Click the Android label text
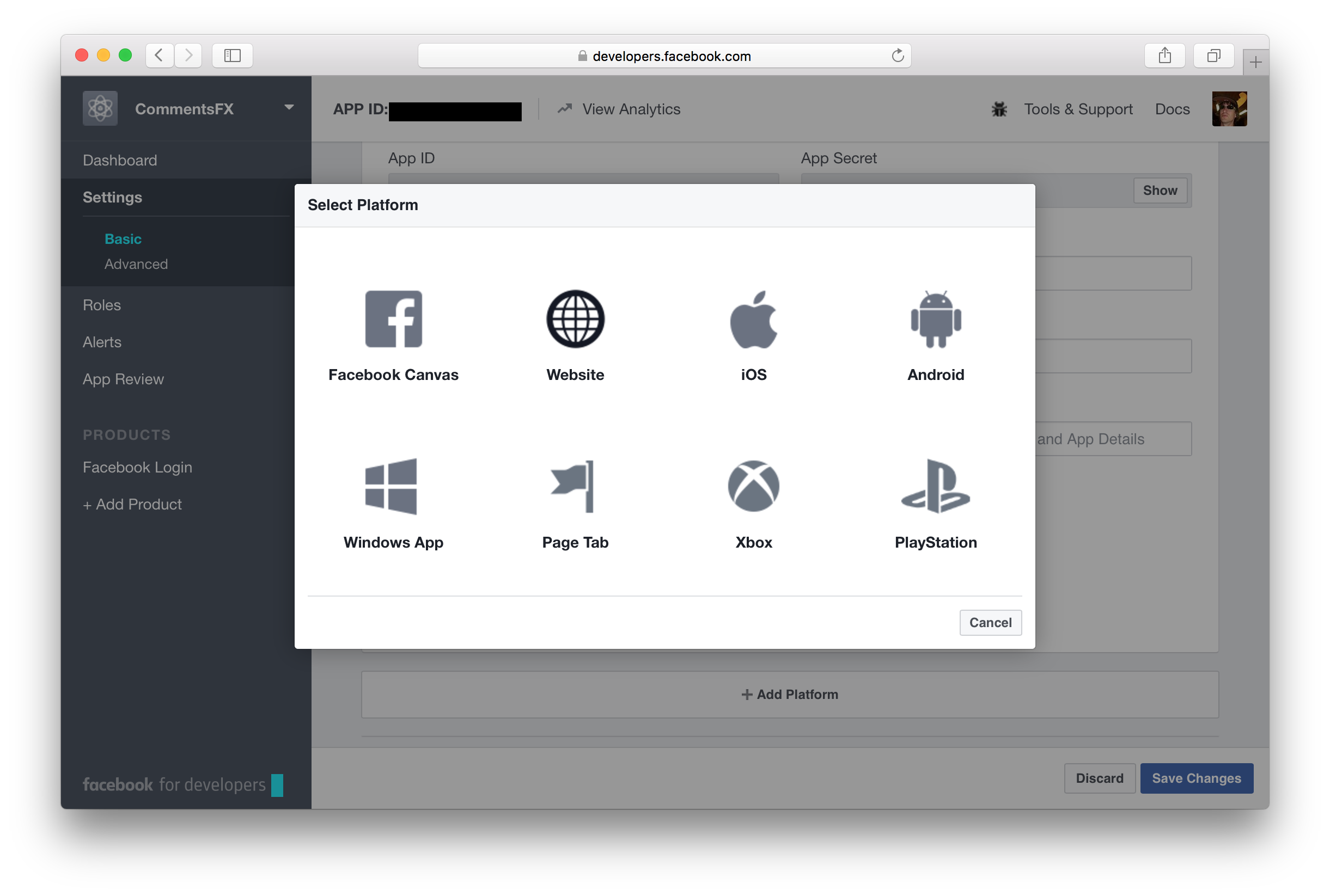This screenshot has width=1330, height=896. [x=936, y=375]
